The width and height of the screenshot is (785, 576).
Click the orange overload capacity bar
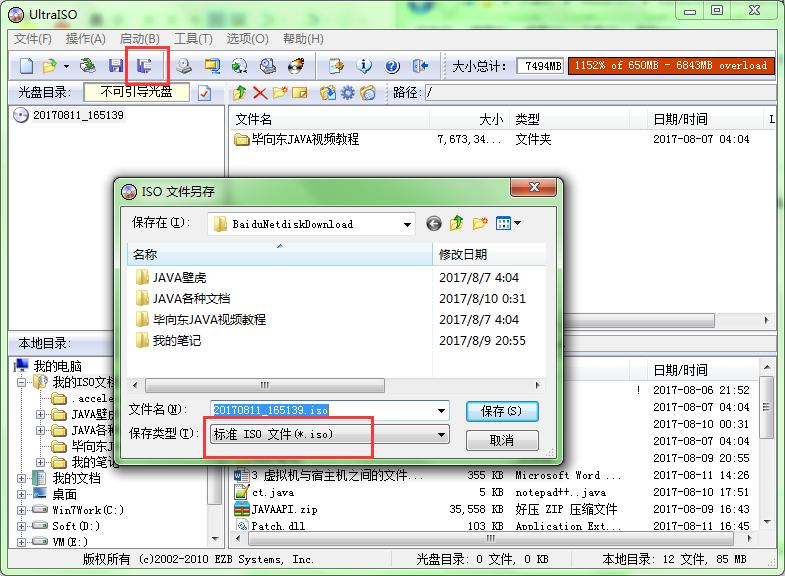point(671,66)
